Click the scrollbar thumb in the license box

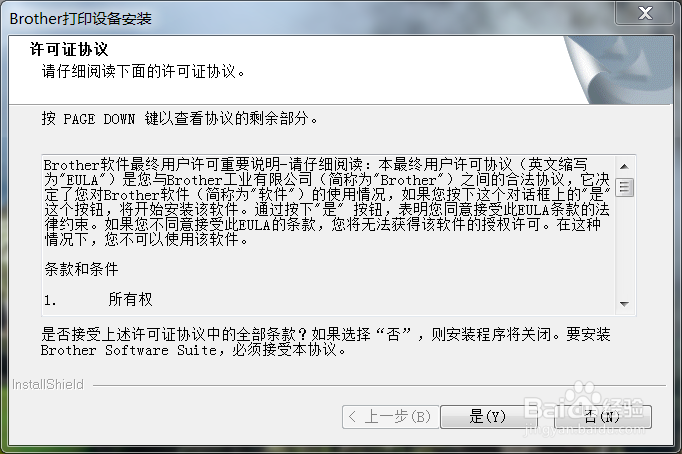625,187
